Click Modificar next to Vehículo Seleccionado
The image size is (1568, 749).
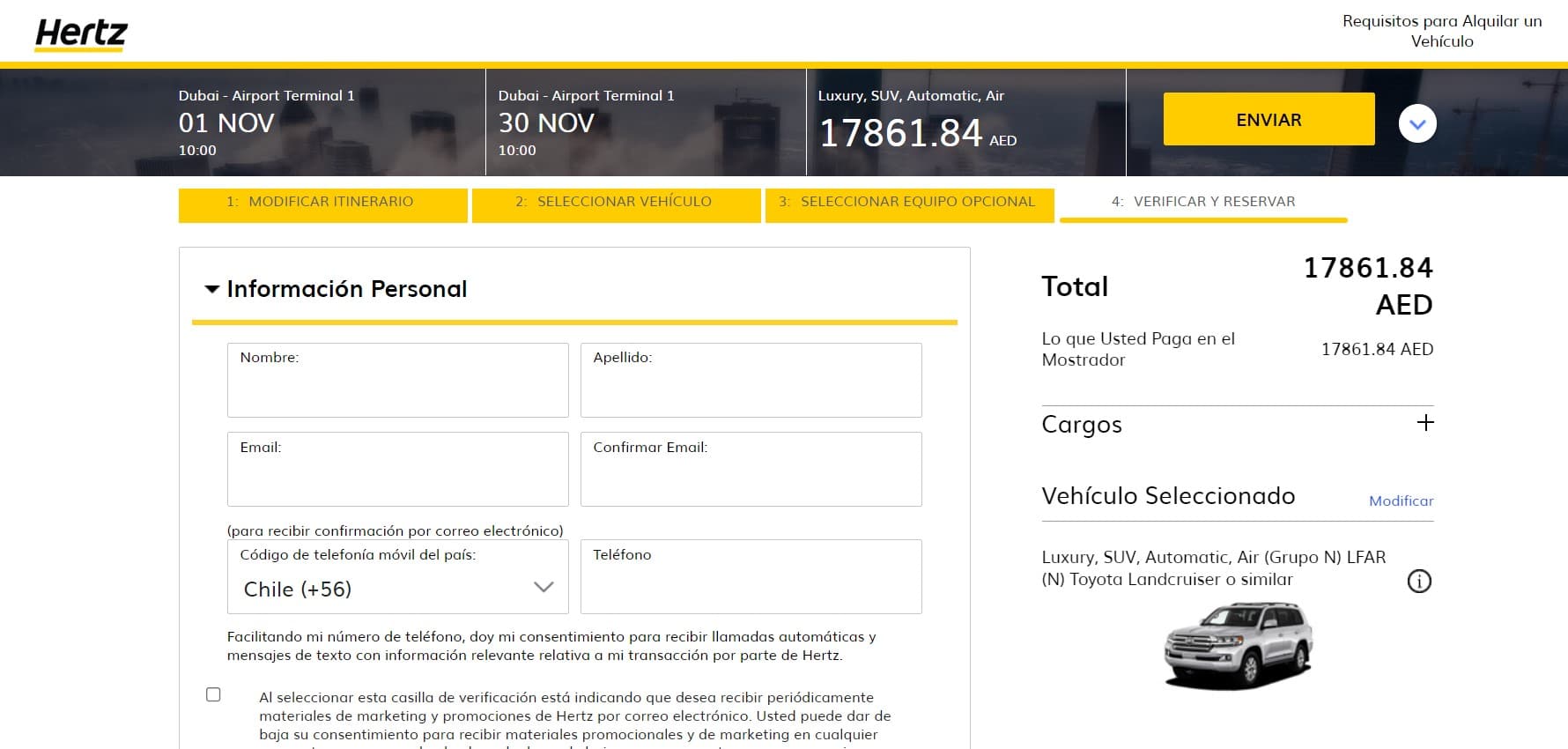[1401, 501]
